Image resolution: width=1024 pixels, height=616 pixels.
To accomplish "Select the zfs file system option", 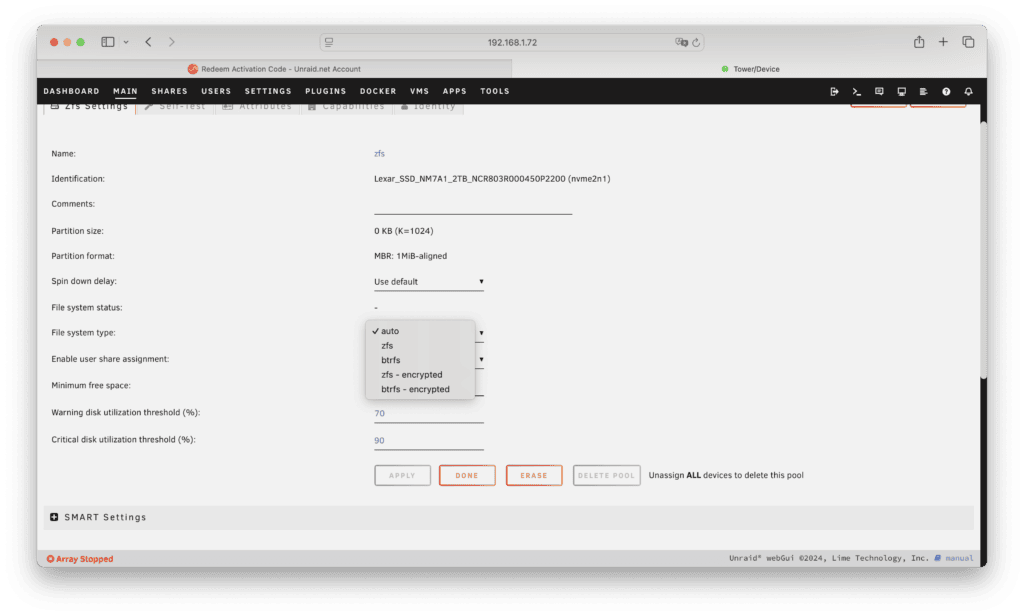I will point(387,345).
